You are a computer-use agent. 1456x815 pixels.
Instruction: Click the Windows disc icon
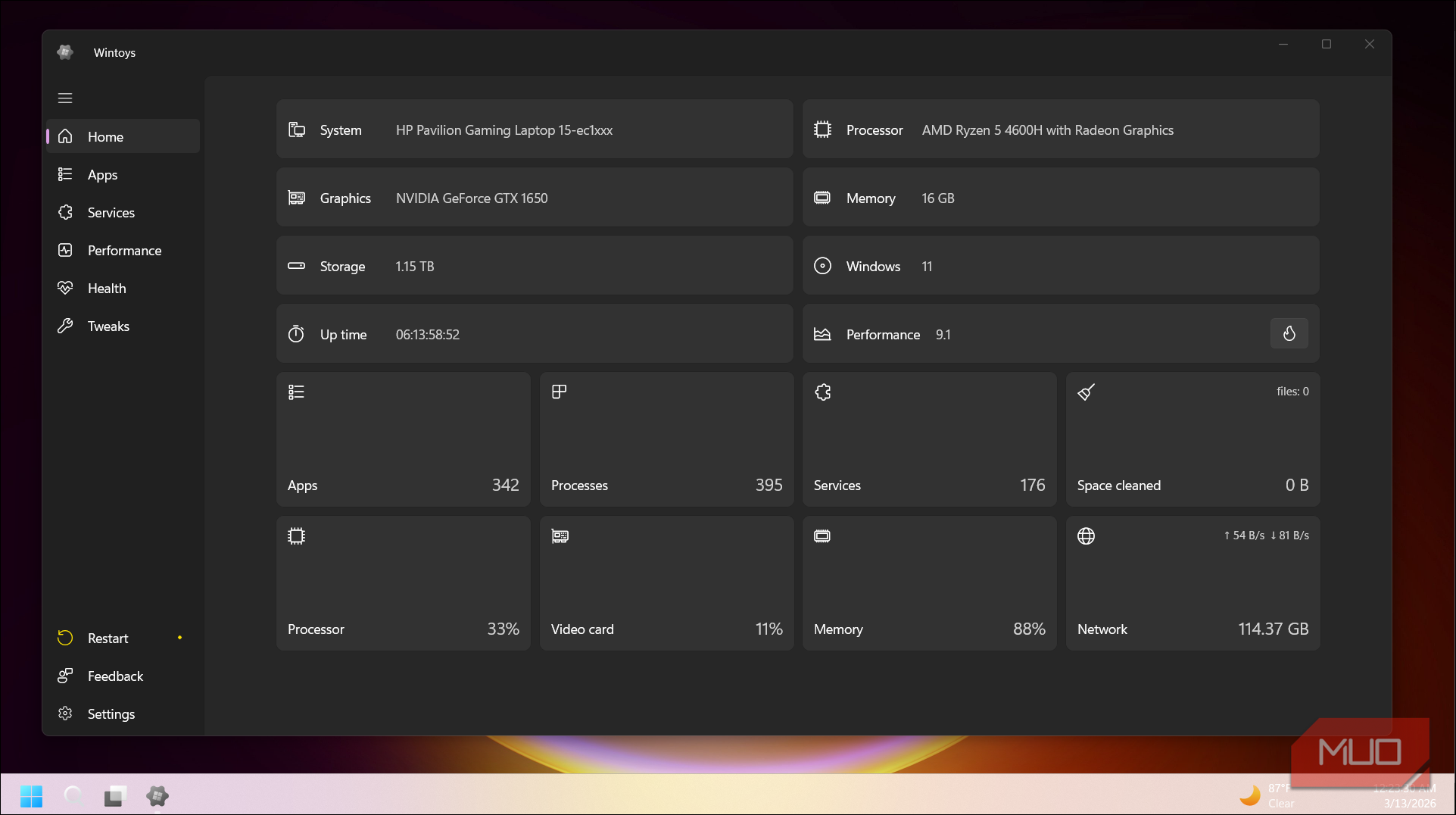pos(822,266)
